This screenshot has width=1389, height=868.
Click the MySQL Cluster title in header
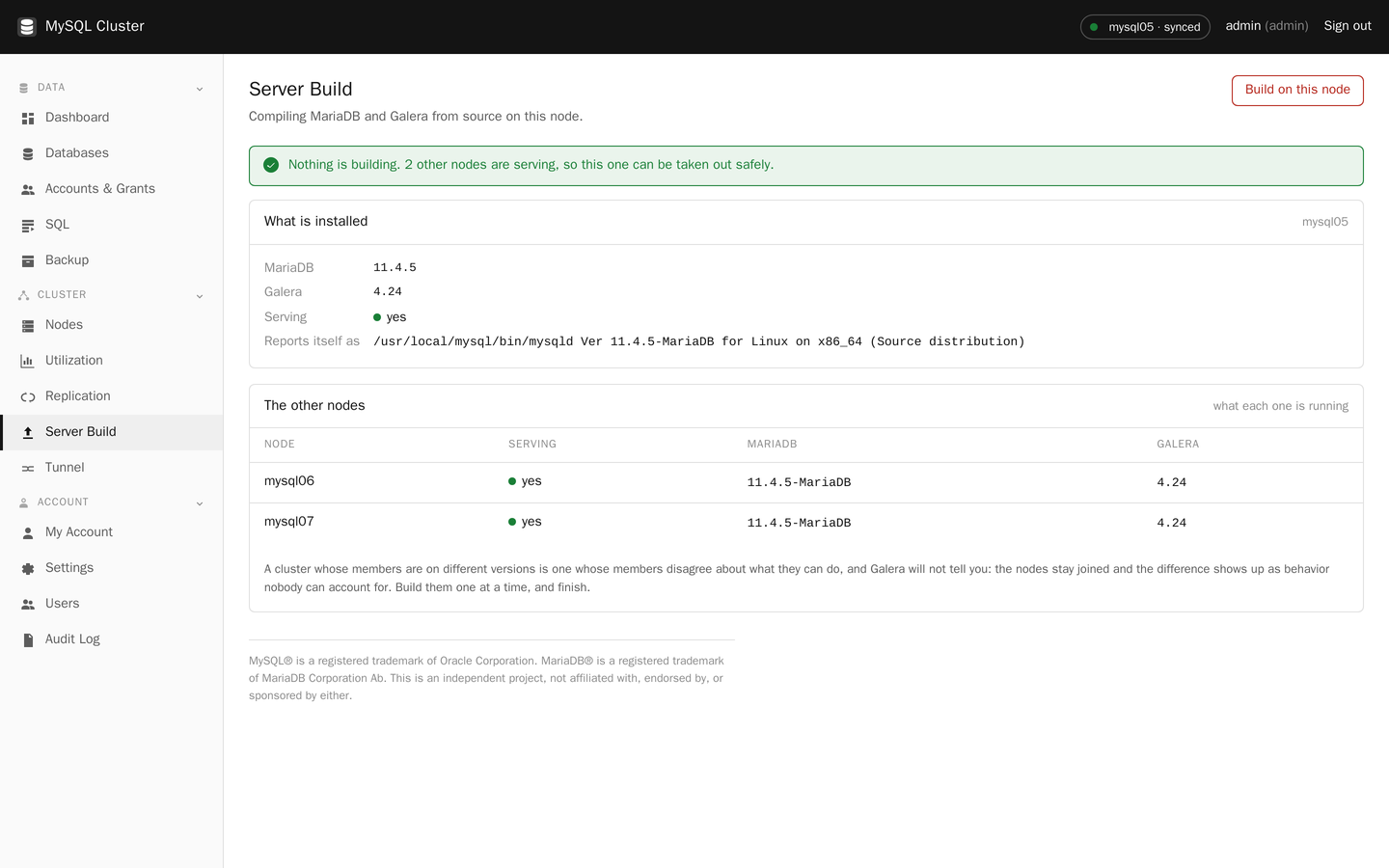coord(95,26)
